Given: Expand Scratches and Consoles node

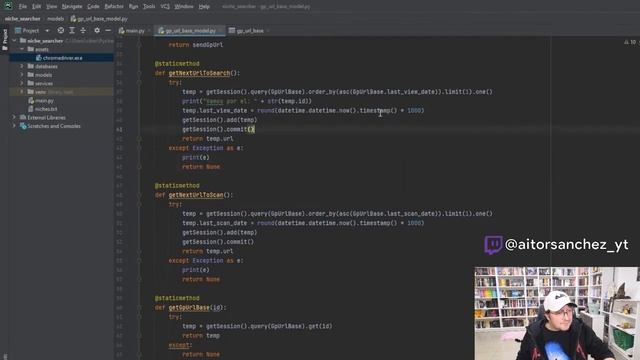Looking at the screenshot, I should 14,126.
